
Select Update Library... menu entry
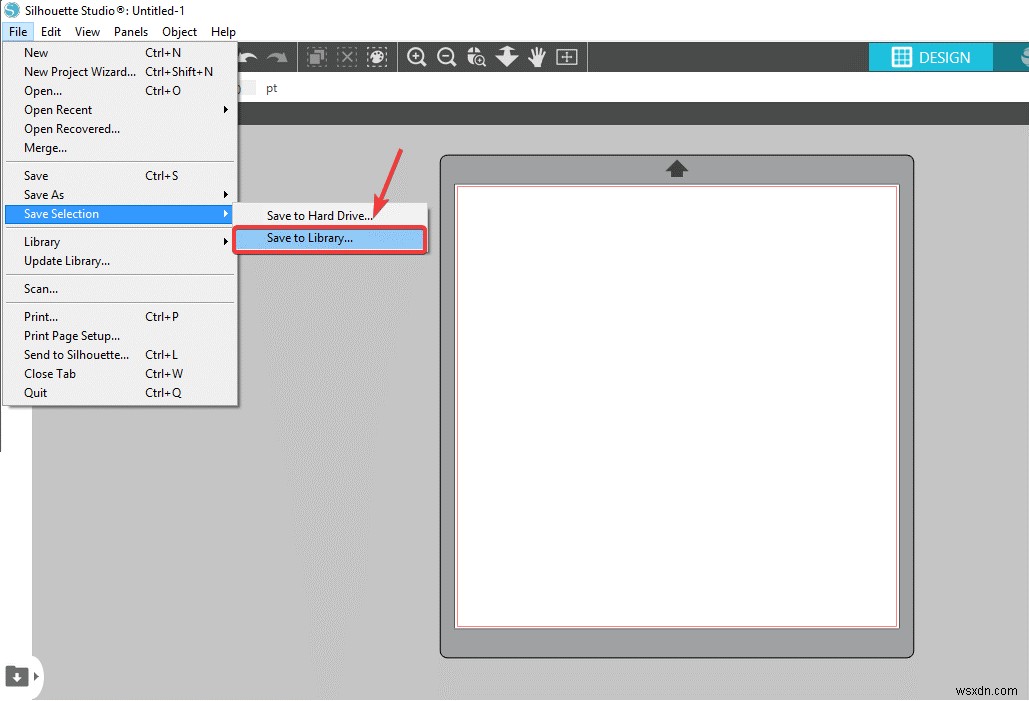click(x=121, y=261)
